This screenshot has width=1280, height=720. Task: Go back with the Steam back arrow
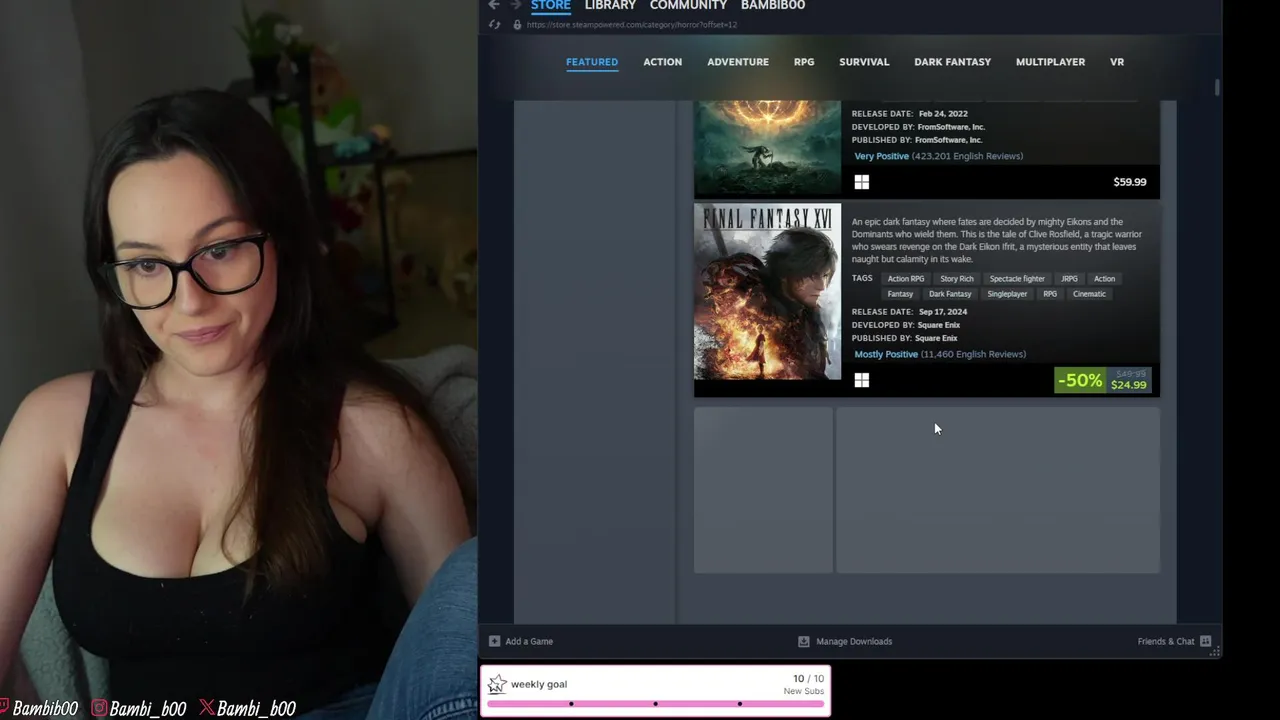coord(494,5)
